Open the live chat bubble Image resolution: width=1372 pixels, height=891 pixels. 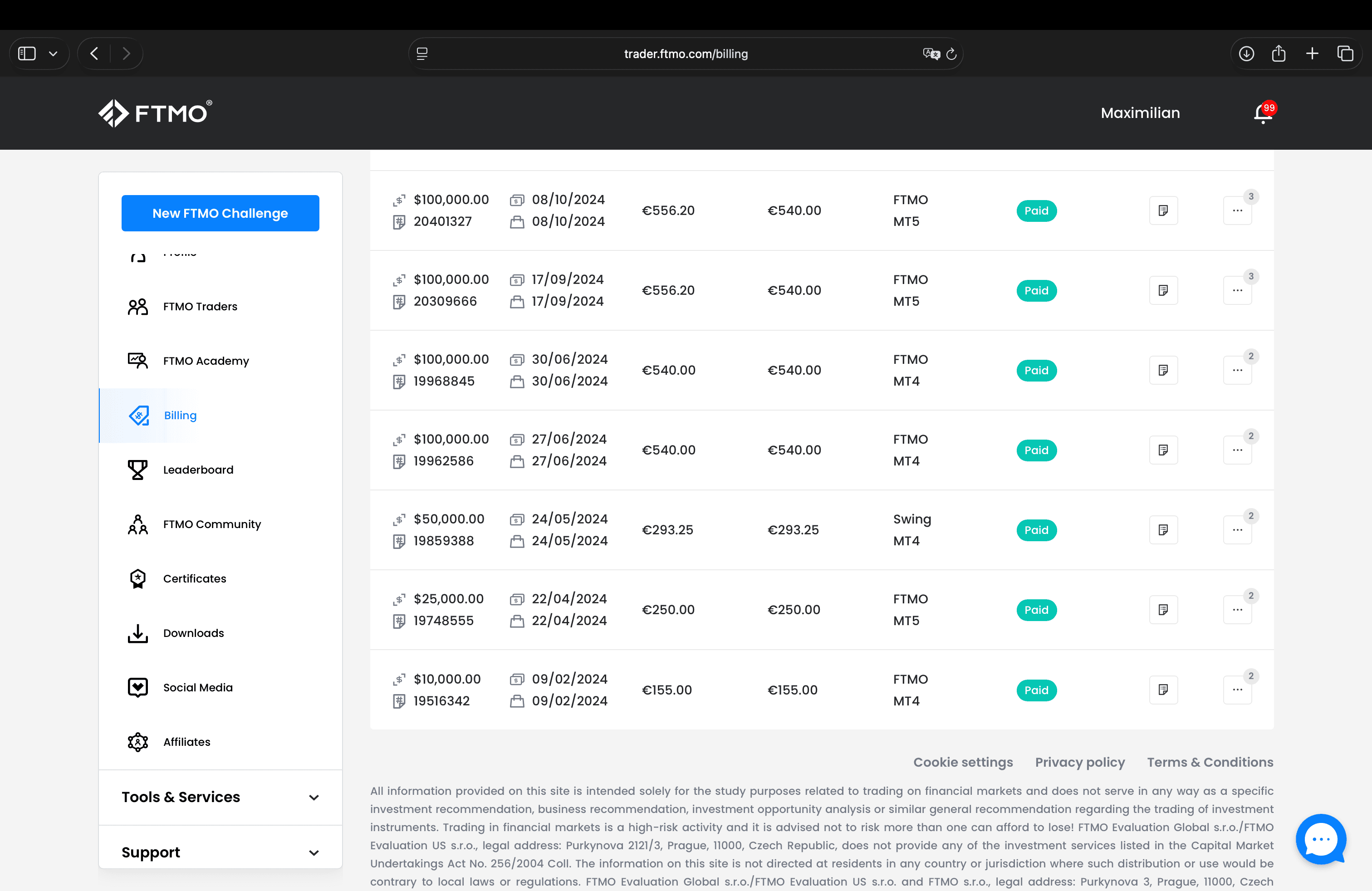click(x=1321, y=839)
